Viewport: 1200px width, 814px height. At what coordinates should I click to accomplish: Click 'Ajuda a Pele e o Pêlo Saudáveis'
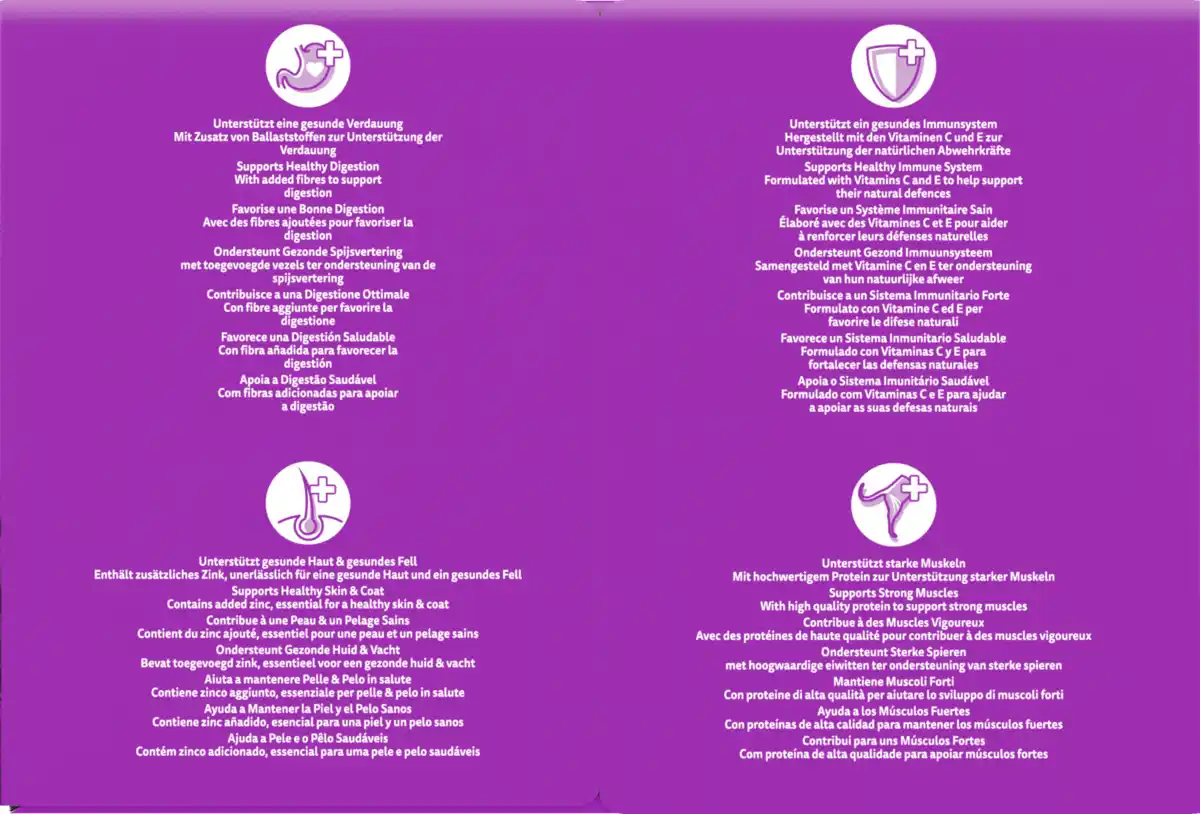pyautogui.click(x=308, y=738)
